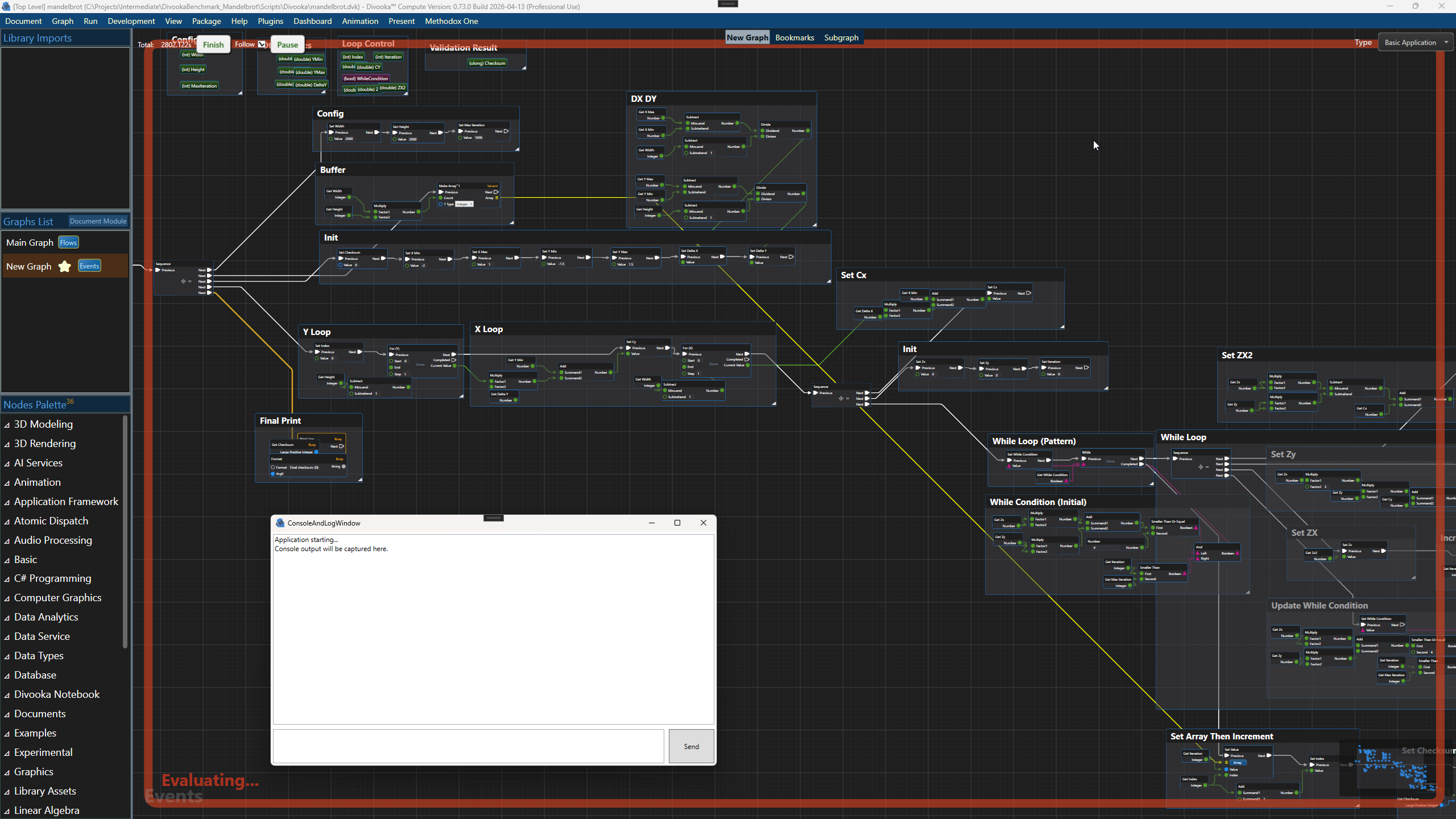Click the resize grip of the Buffer group
This screenshot has height=819, width=1456.
pyautogui.click(x=512, y=222)
